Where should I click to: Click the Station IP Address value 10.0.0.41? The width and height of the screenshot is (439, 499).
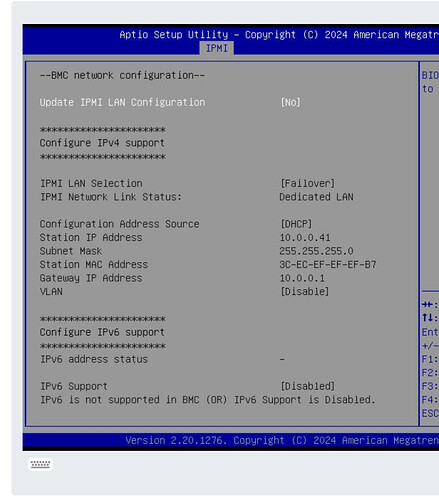point(305,238)
